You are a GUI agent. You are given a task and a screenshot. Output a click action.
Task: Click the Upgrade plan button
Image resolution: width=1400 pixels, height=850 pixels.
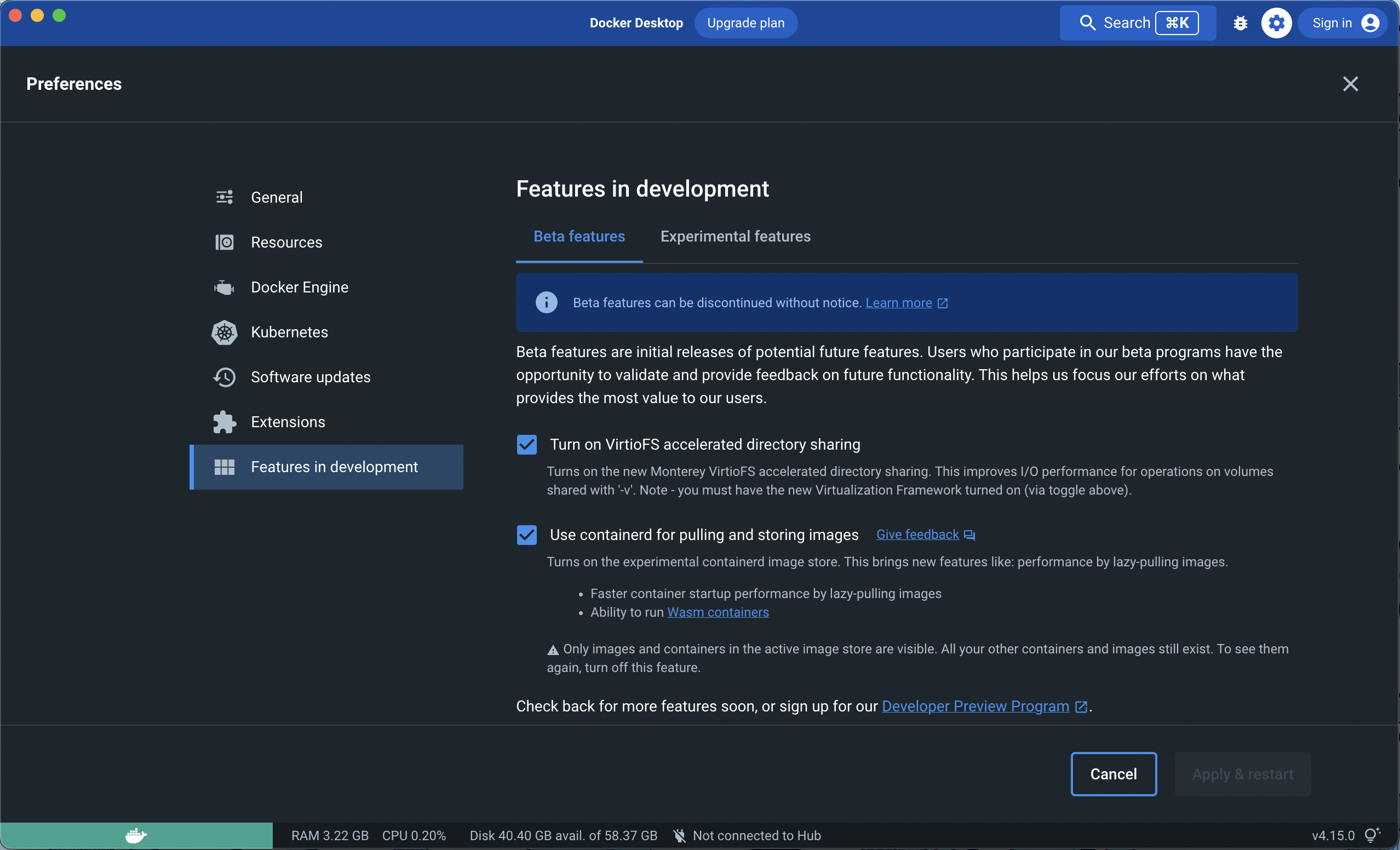tap(745, 24)
